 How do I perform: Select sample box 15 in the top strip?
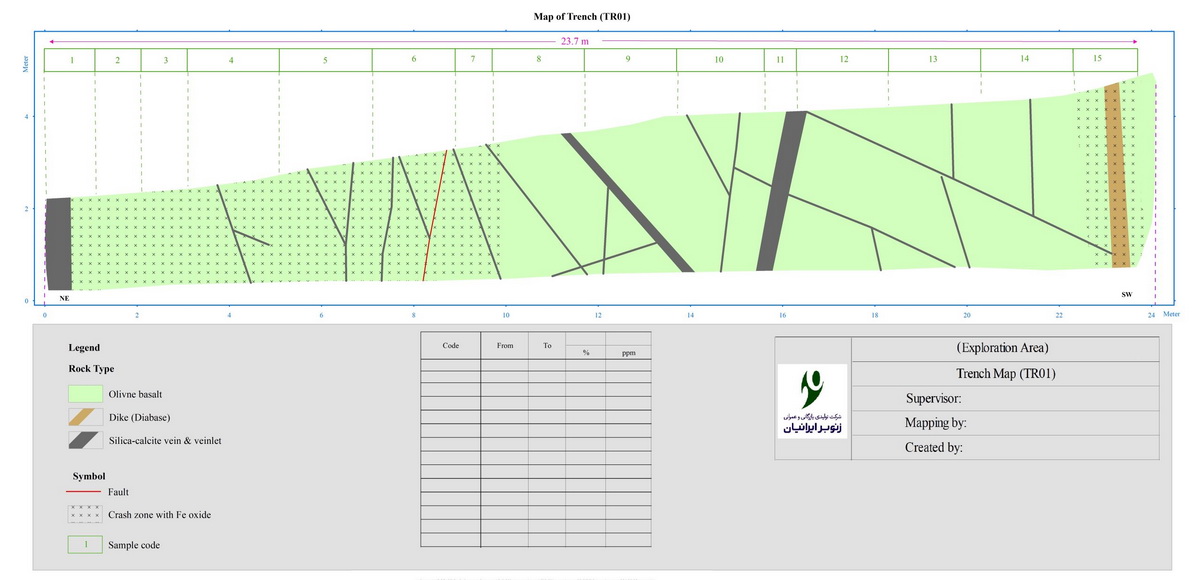(x=1097, y=59)
